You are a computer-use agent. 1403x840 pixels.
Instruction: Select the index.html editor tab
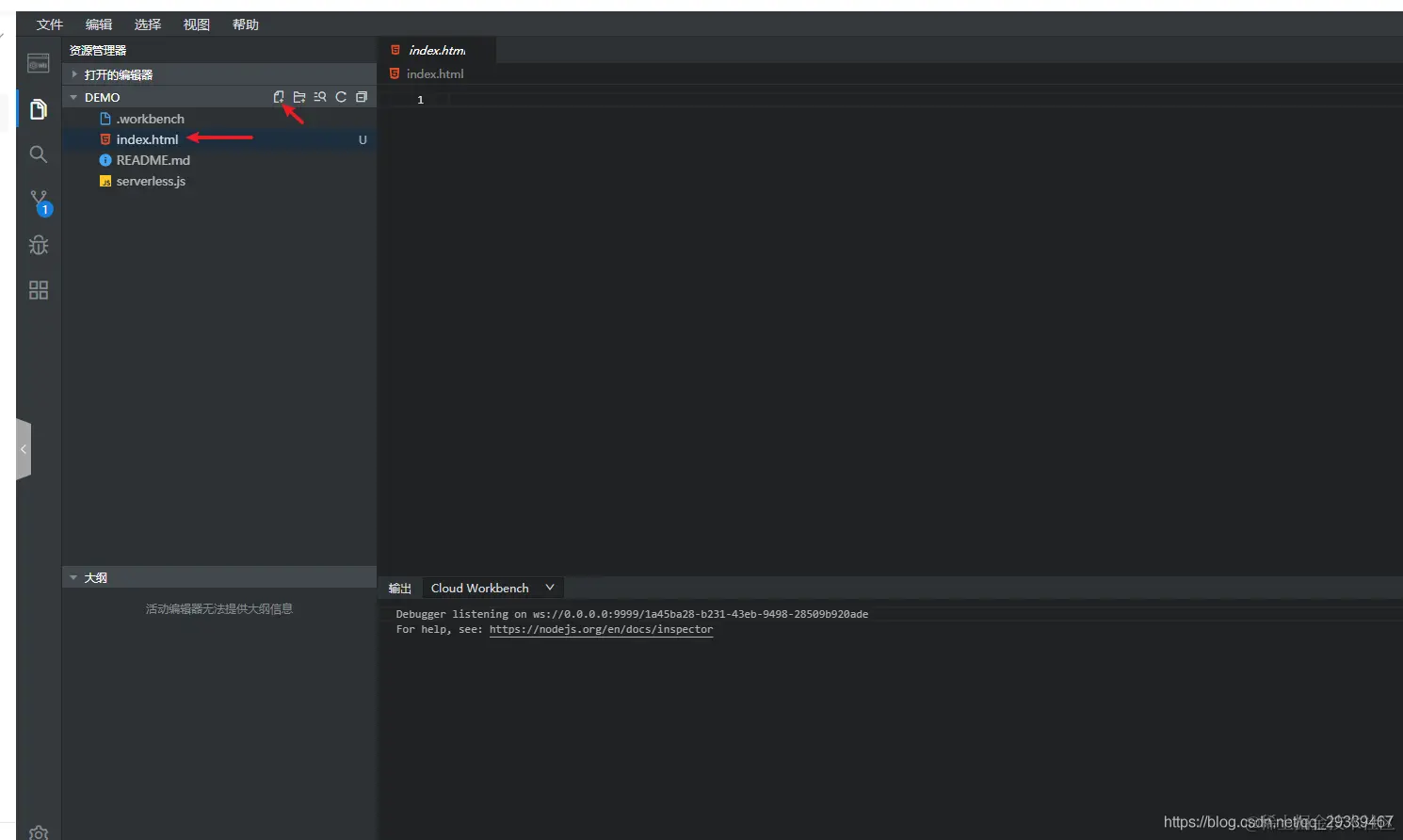tap(437, 50)
